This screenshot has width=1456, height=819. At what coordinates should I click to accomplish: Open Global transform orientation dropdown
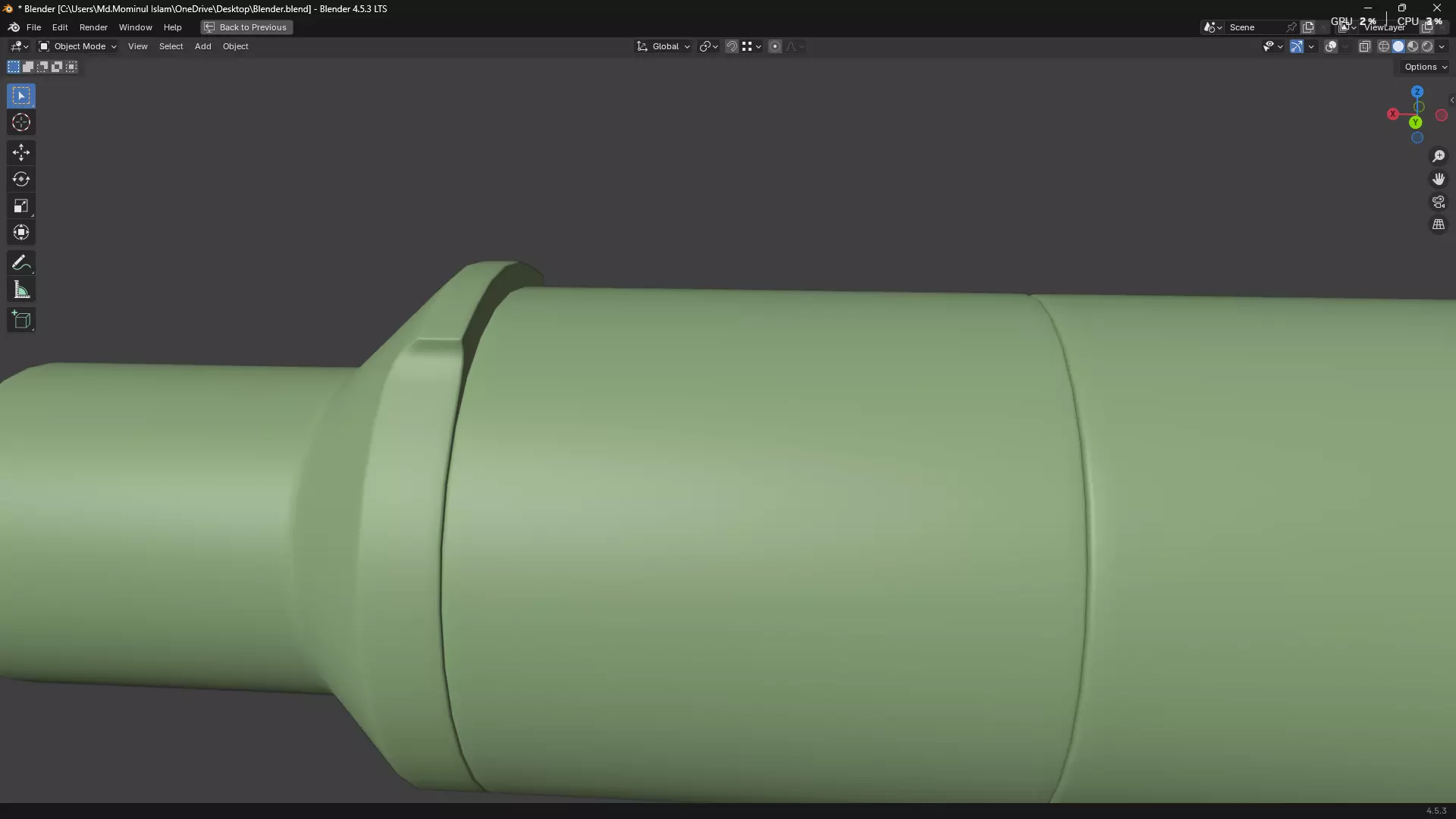[664, 46]
